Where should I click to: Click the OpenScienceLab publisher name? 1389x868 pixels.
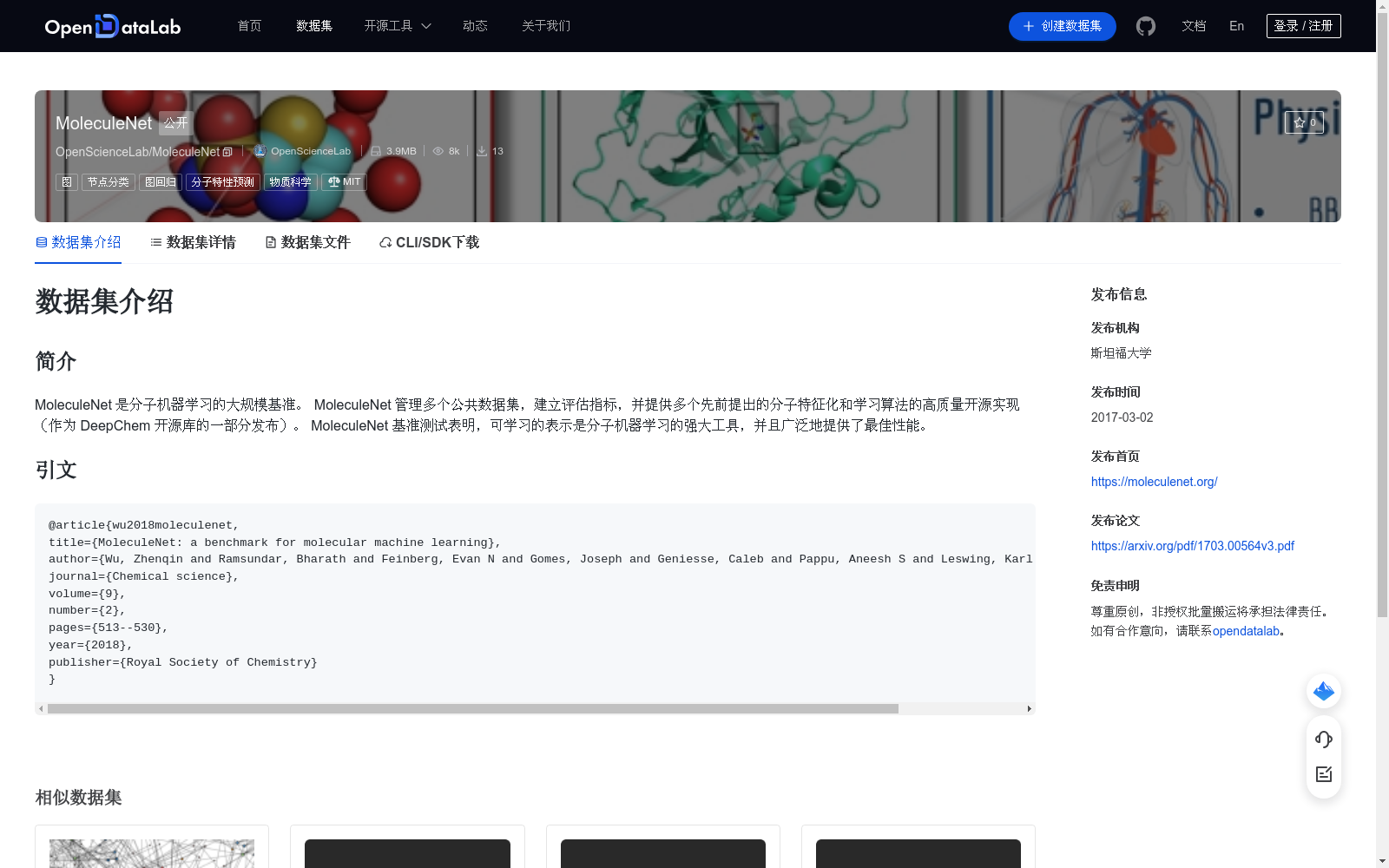pos(311,151)
